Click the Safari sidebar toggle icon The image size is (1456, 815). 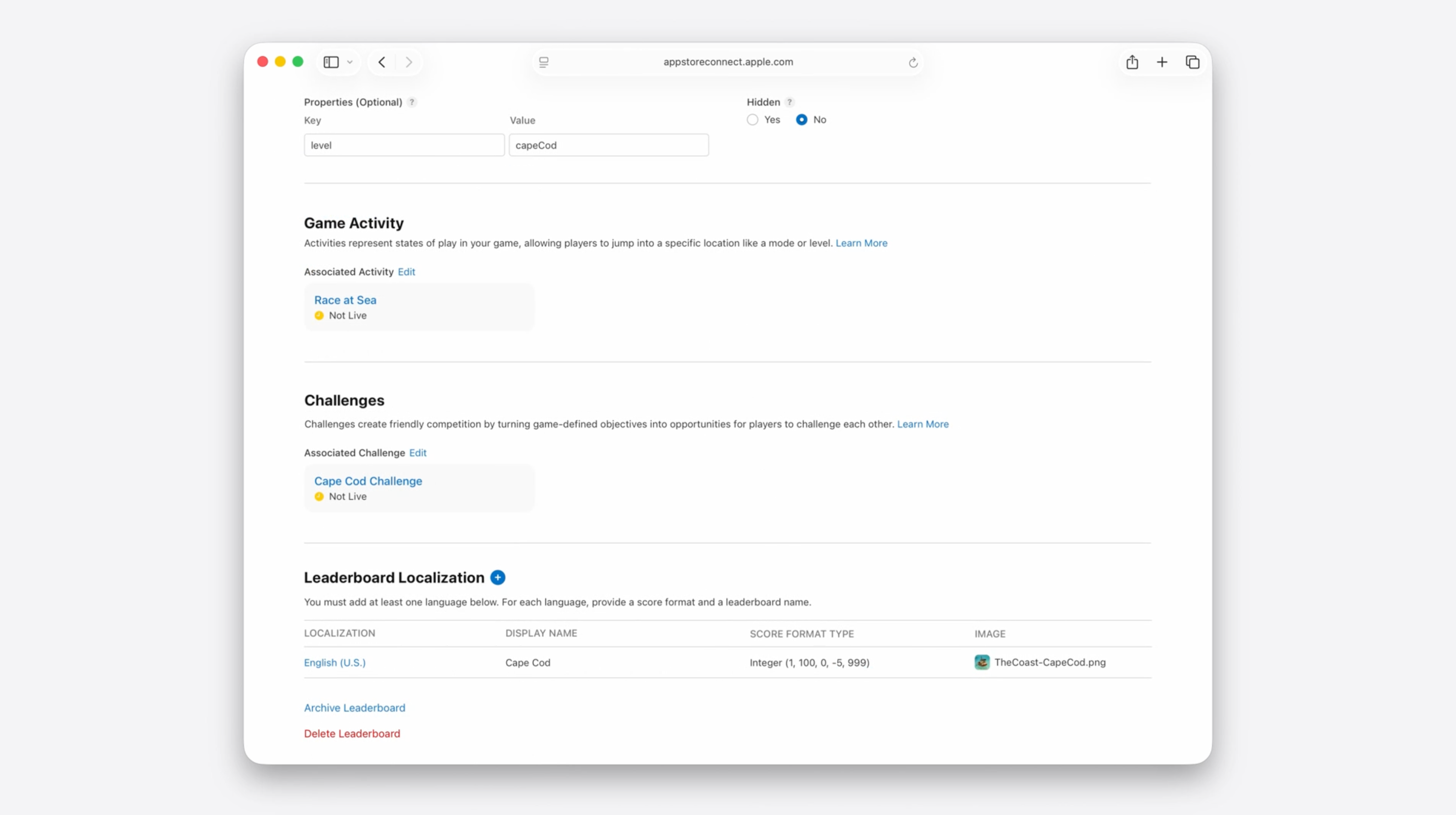(331, 62)
